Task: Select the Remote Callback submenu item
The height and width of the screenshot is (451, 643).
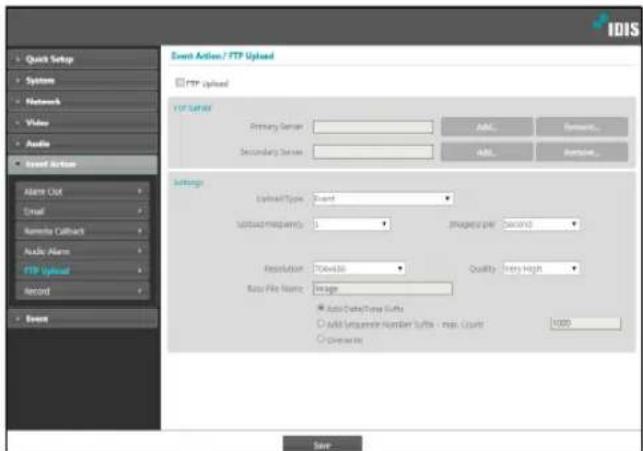Action: coord(82,231)
